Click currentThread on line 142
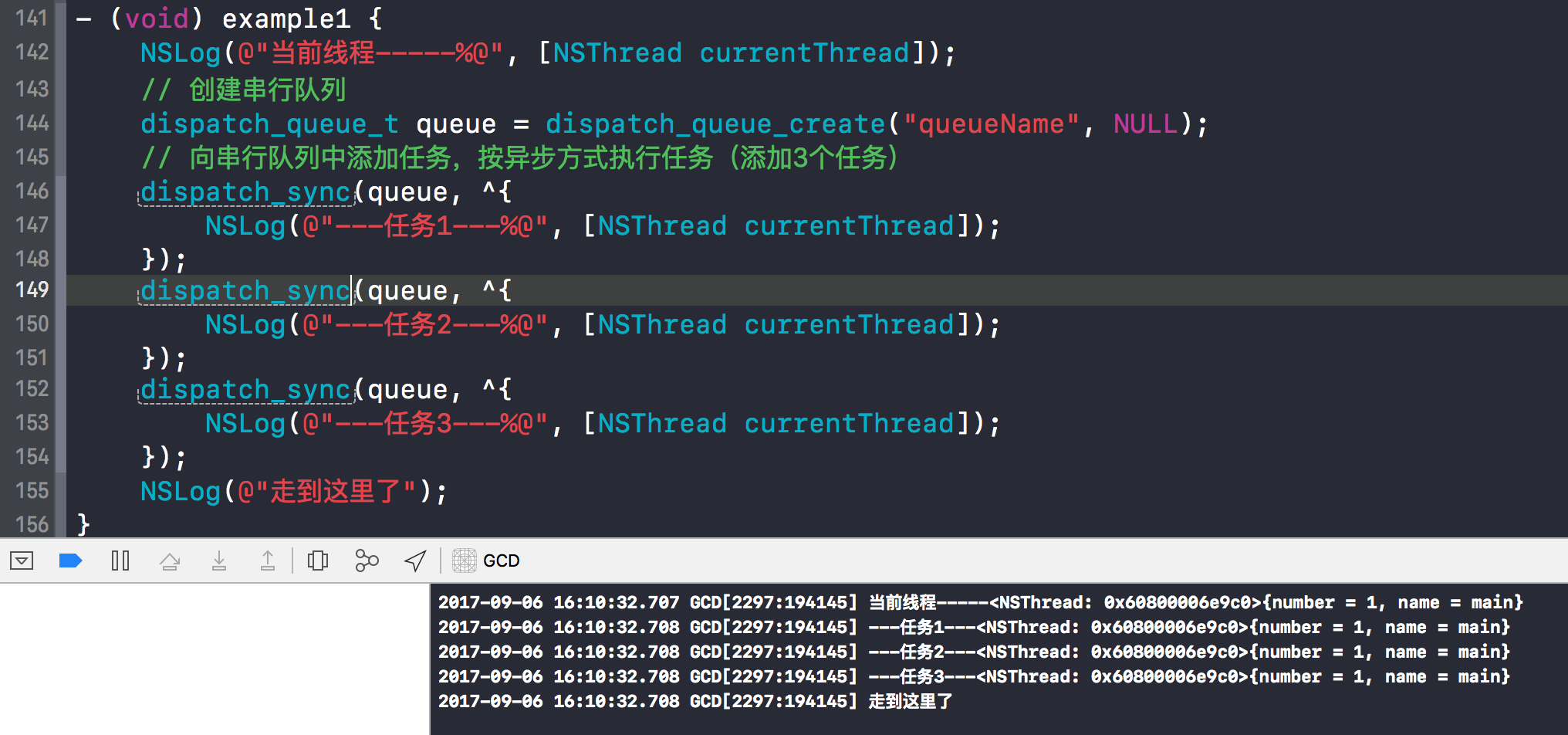 click(x=805, y=52)
